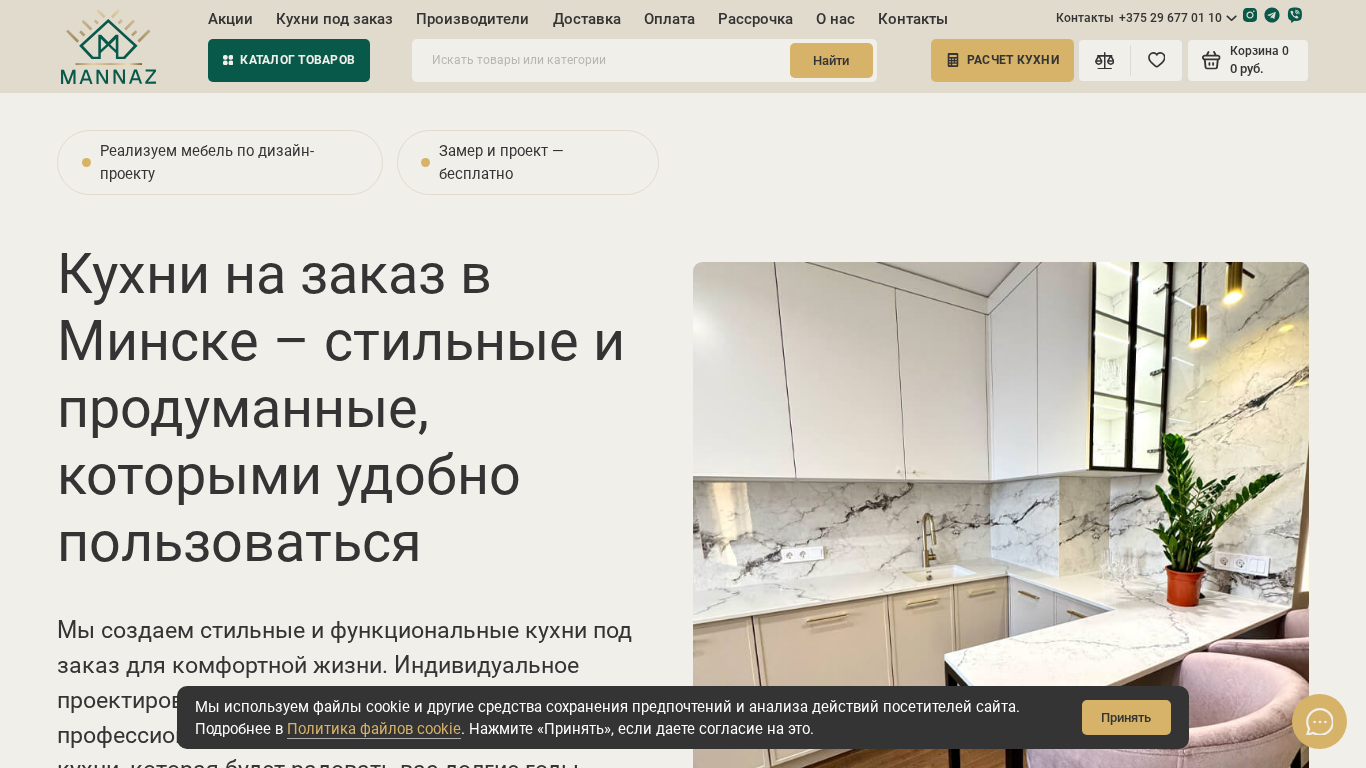Click the Корзина 0 cart total text

tap(1259, 51)
